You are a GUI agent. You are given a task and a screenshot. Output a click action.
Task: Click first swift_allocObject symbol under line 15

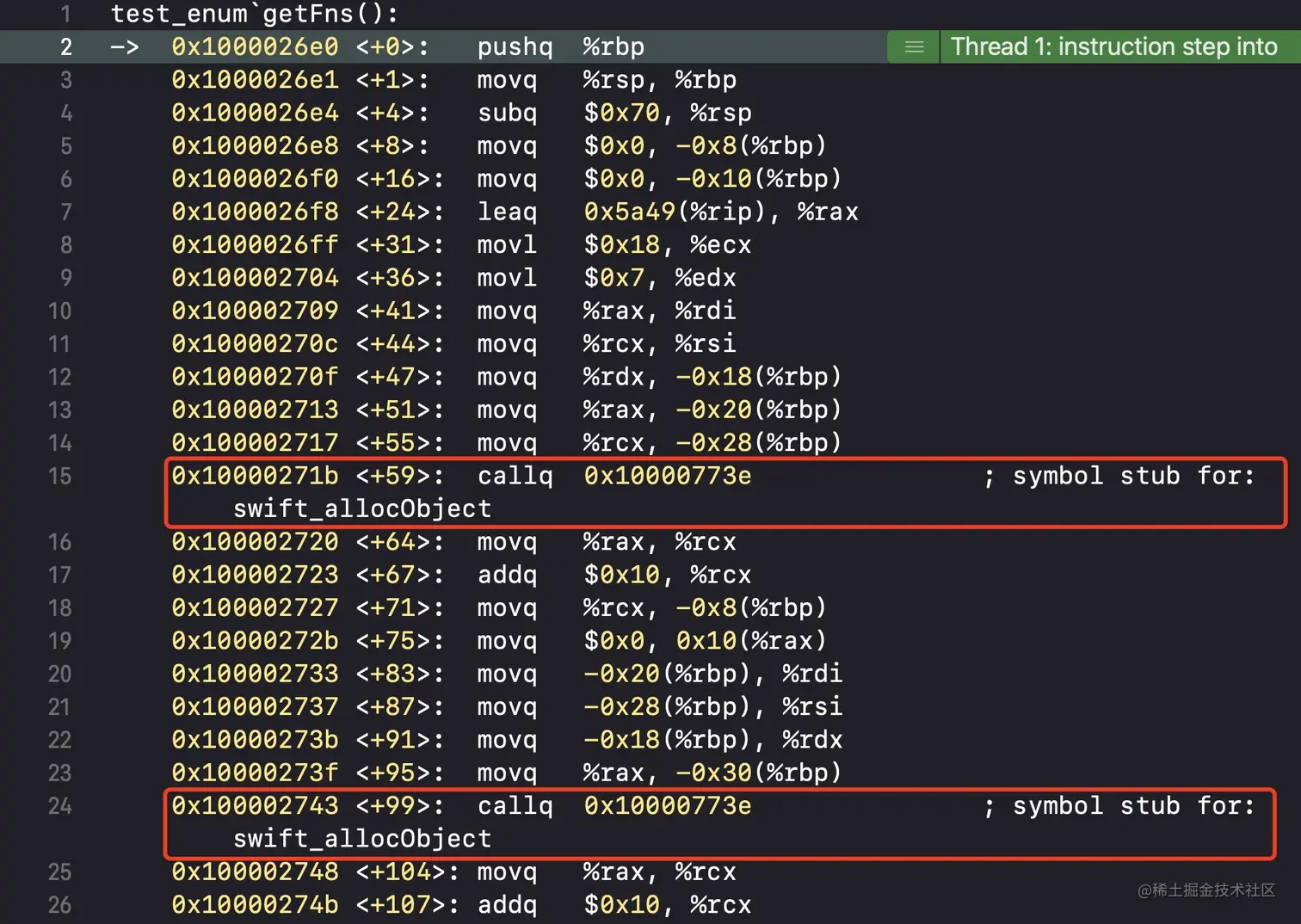coord(362,509)
